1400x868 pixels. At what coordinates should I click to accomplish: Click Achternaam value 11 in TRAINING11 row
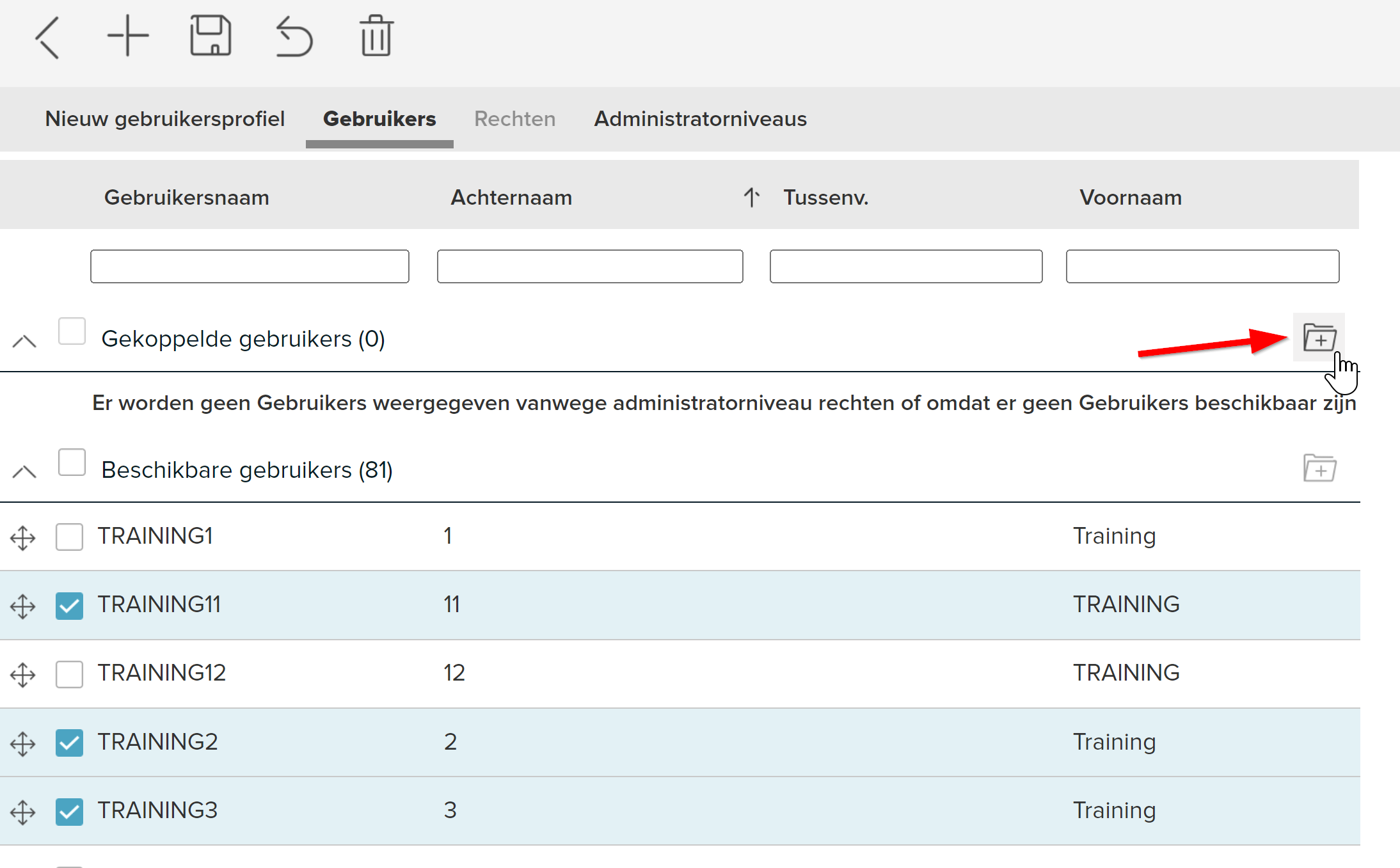coord(452,604)
